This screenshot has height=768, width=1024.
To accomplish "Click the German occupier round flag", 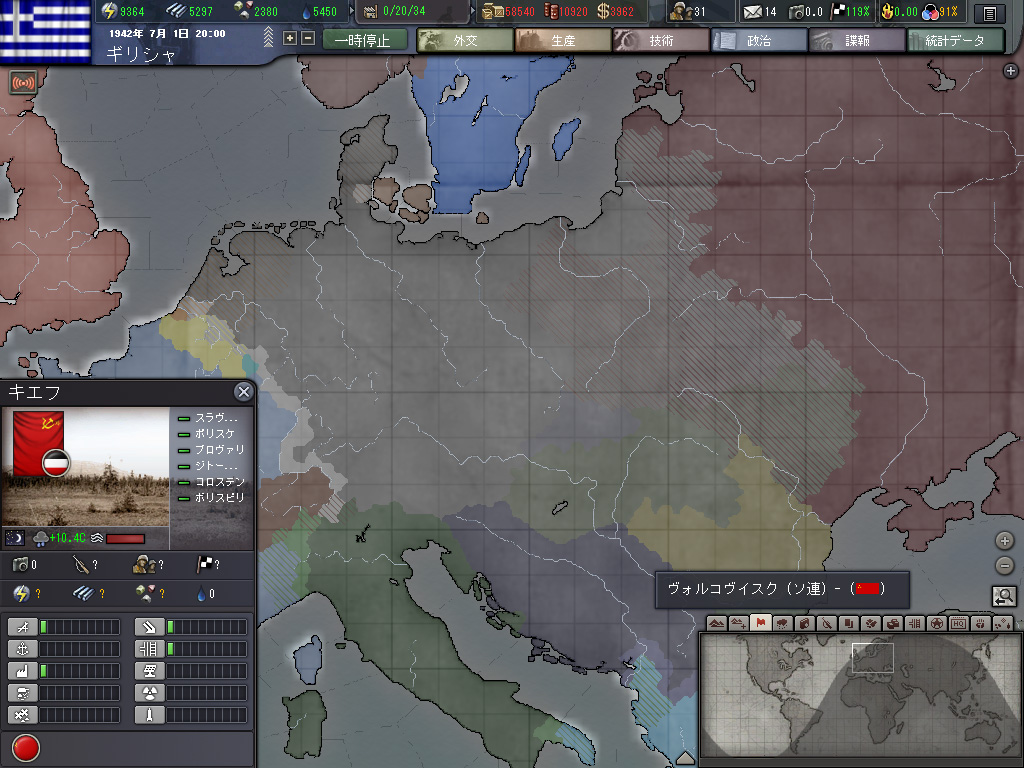I will (56, 462).
